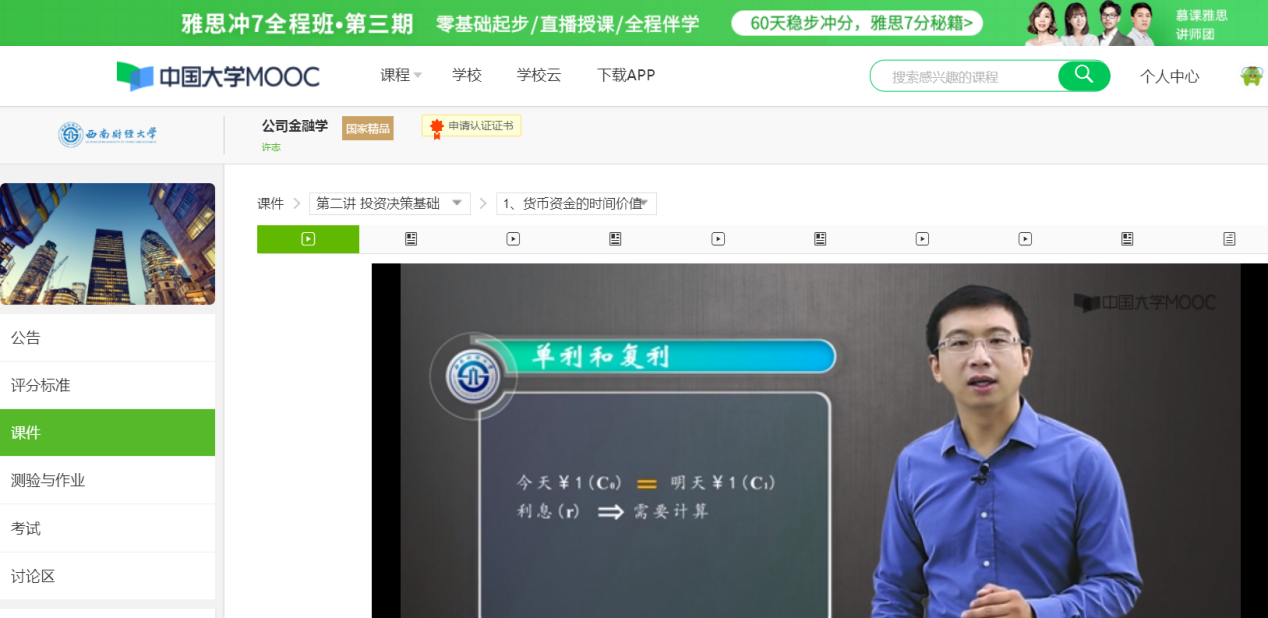The width and height of the screenshot is (1268, 618).
Task: Click the green search magnifier button
Action: point(1084,75)
